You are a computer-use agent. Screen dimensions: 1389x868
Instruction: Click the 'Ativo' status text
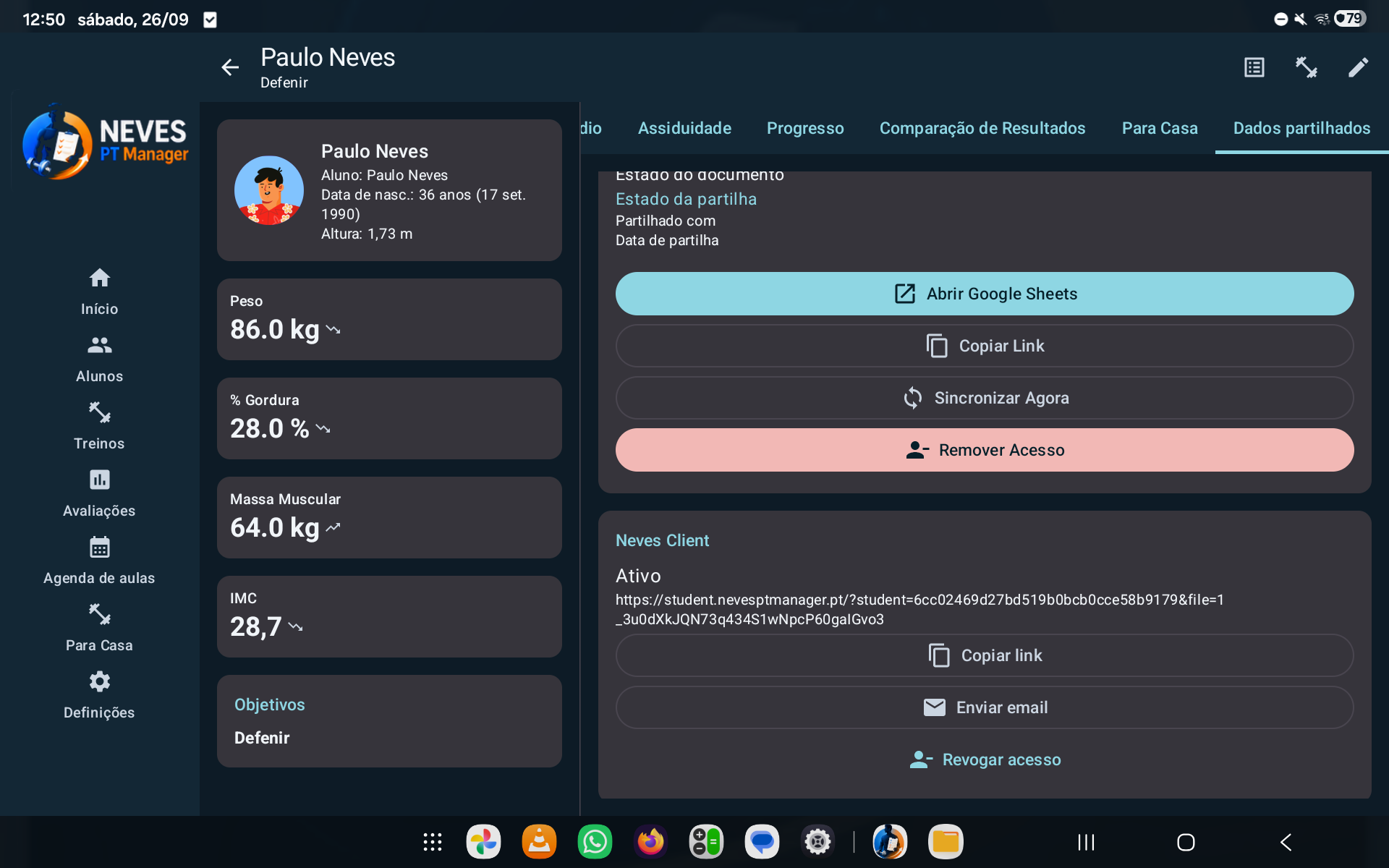tap(638, 576)
